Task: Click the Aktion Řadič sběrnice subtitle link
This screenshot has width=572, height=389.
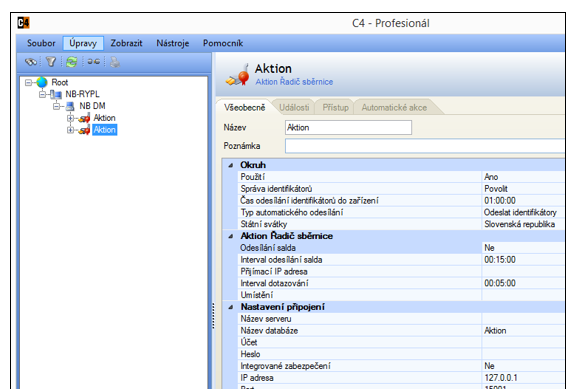Action: pos(294,82)
